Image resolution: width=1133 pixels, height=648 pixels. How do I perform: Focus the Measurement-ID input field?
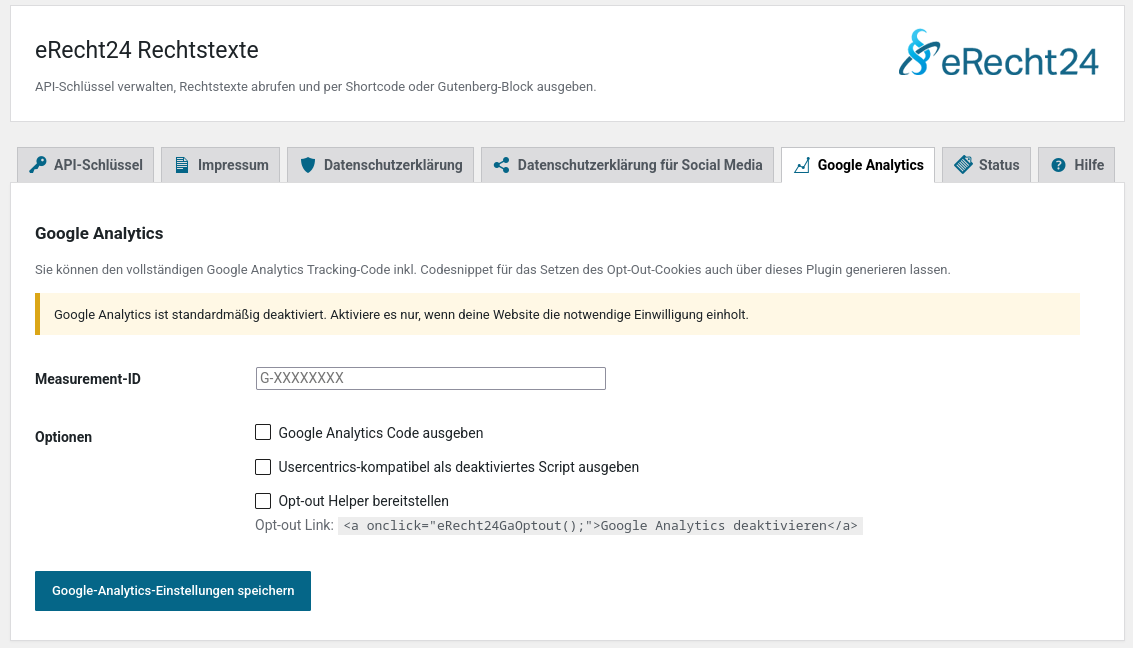pos(431,379)
